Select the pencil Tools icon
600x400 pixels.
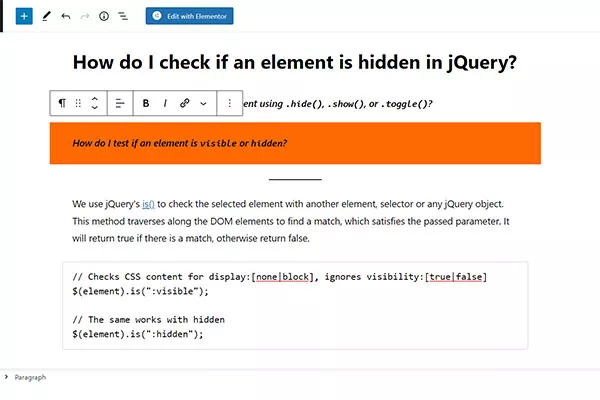tap(46, 16)
